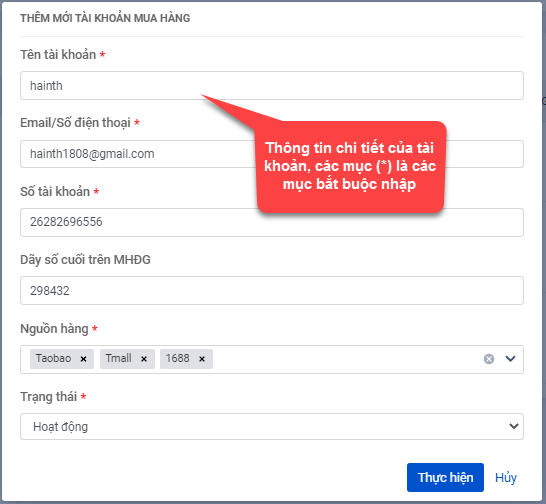Viewport: 546px width, 504px height.
Task: Remove the Tmall source tag
Action: tap(144, 359)
